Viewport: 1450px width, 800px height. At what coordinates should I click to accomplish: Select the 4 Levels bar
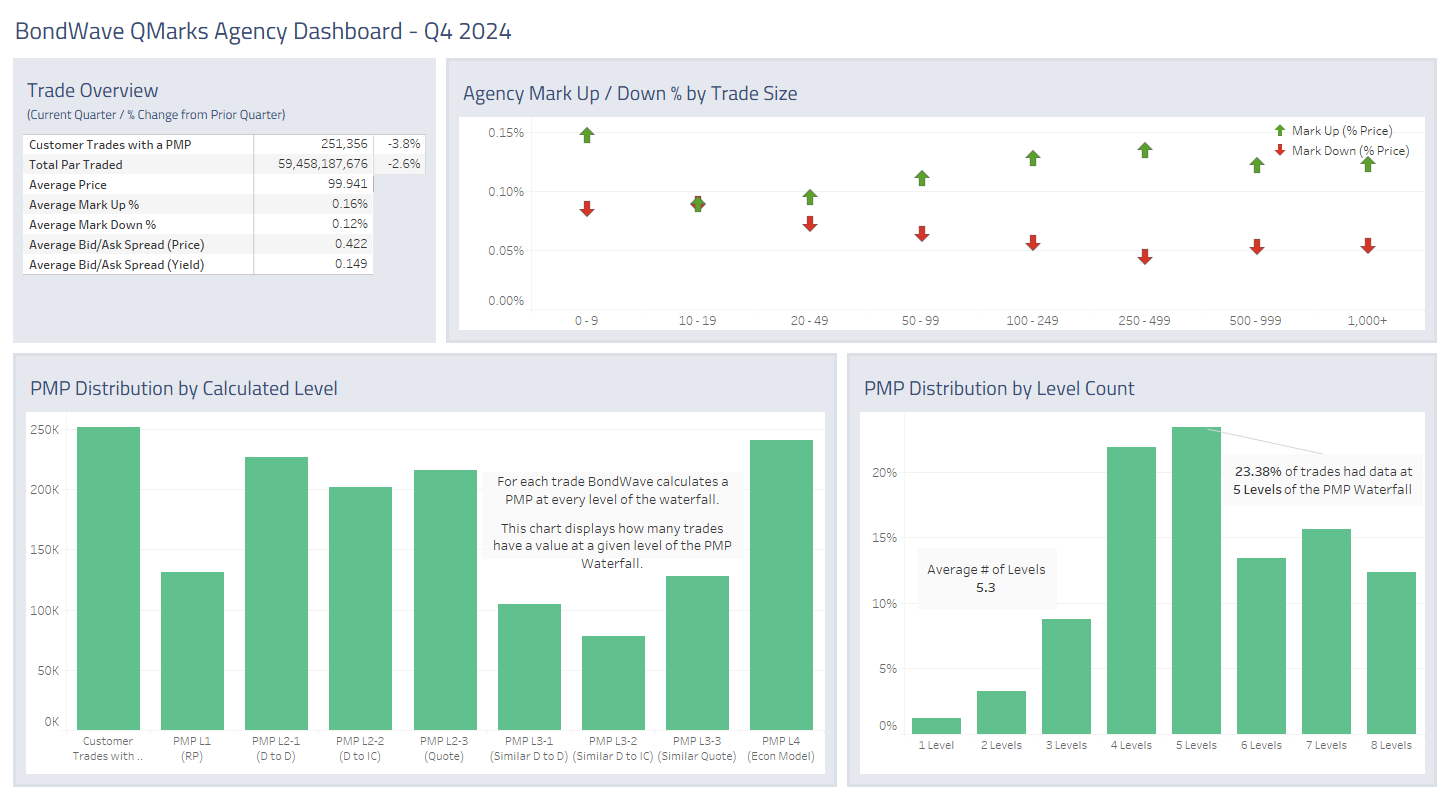1131,590
